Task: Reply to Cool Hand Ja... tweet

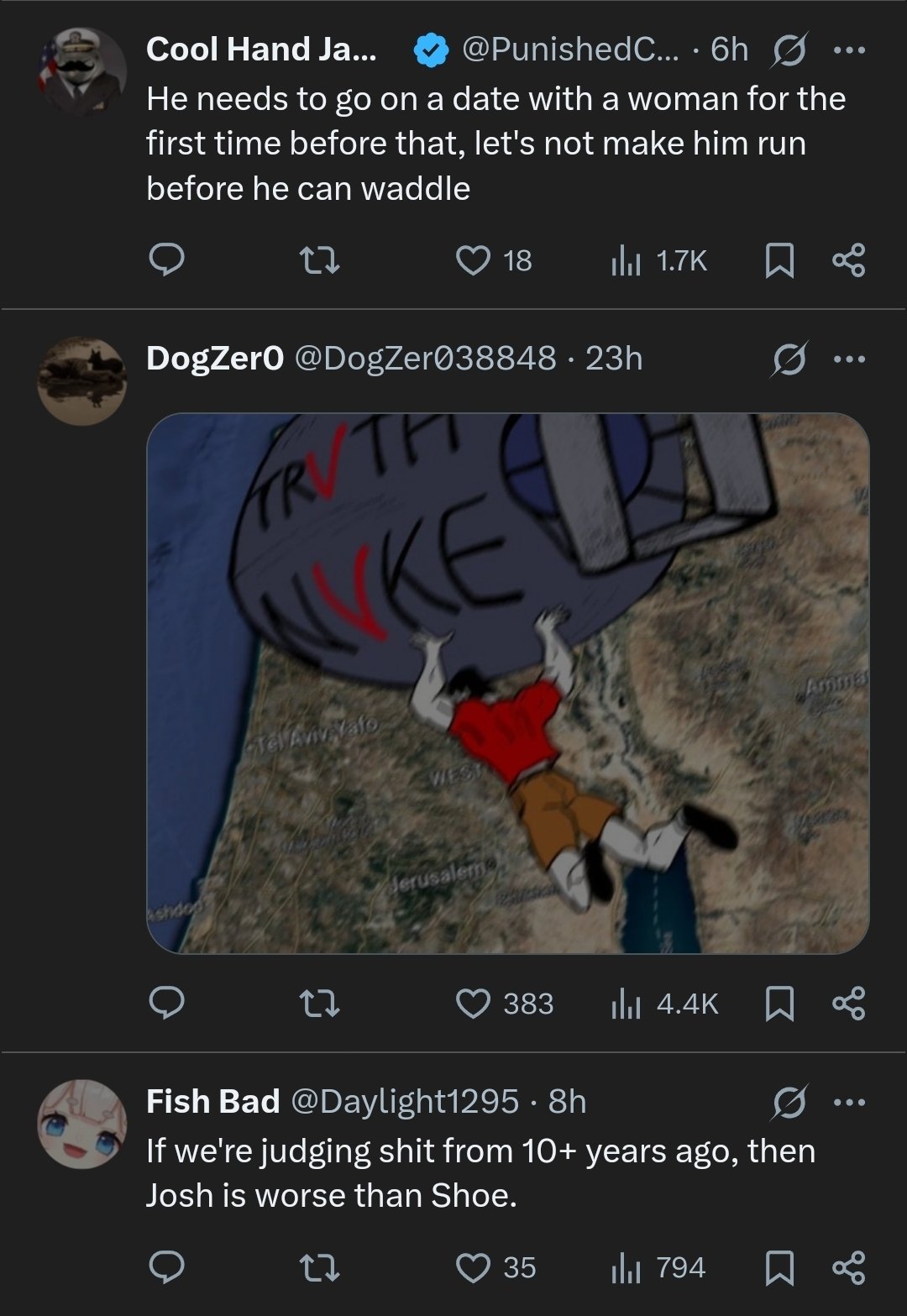Action: tap(166, 260)
